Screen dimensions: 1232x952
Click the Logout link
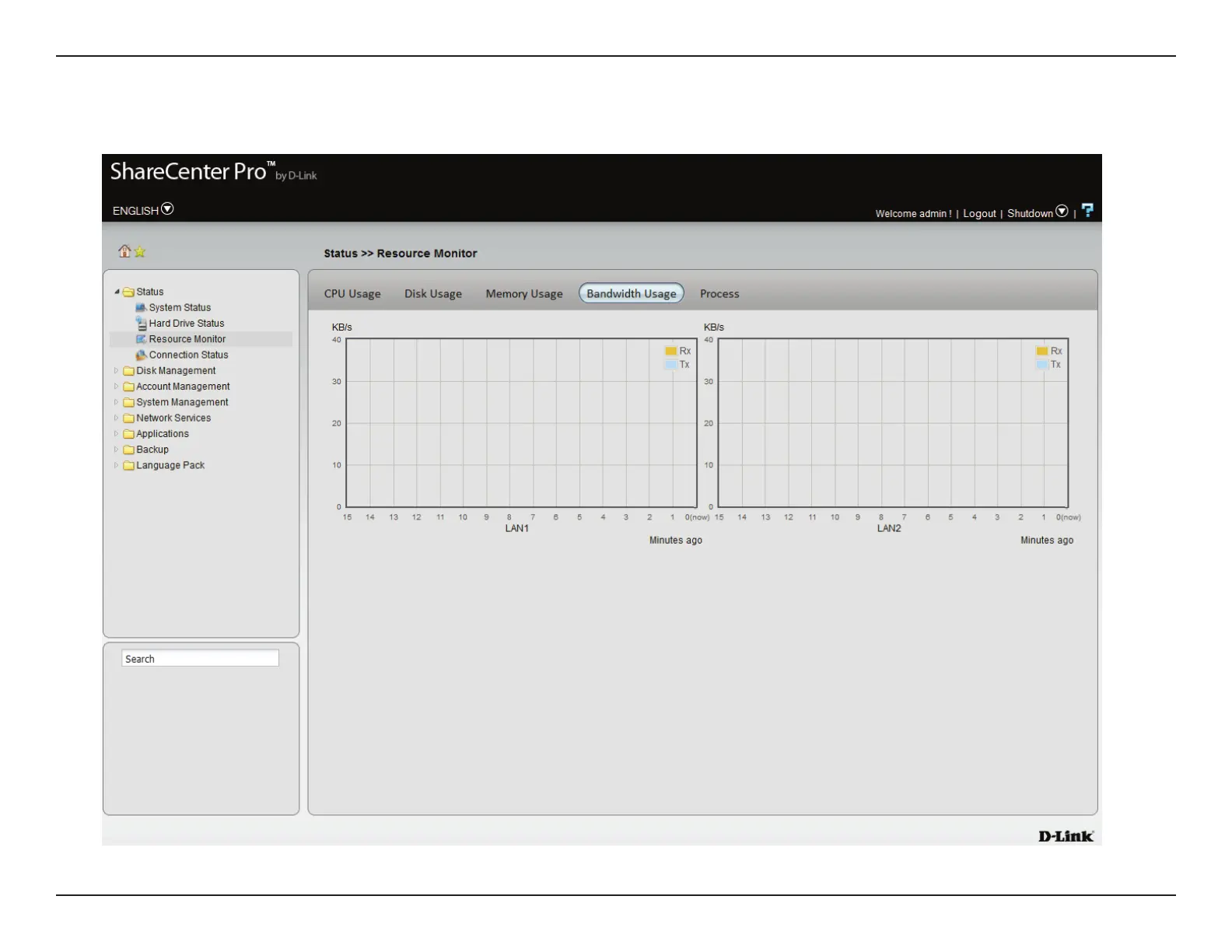click(x=979, y=214)
